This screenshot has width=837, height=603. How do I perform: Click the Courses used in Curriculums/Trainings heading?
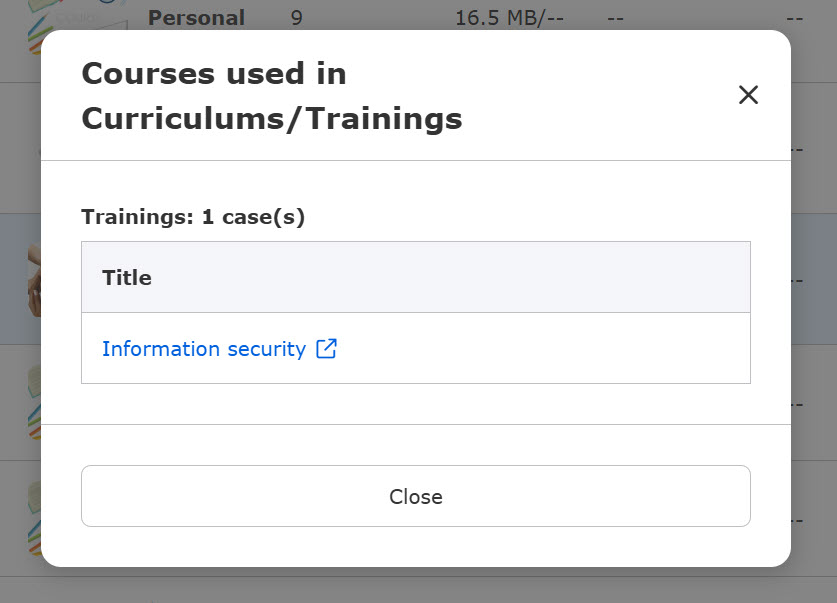click(272, 96)
